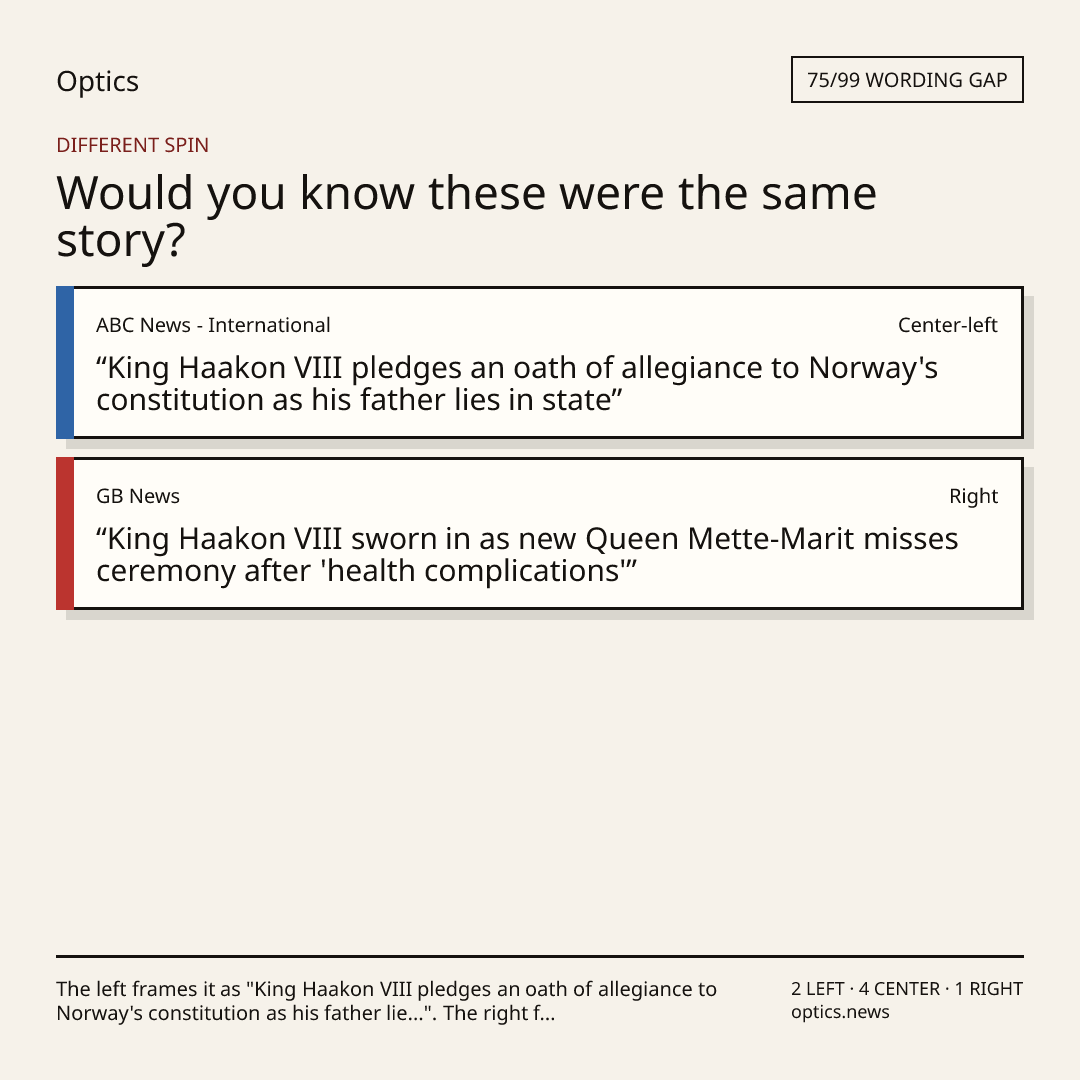Screen dimensions: 1080x1080
Task: Click the King Haakon oath of allegiance headline
Action: pyautogui.click(x=517, y=384)
